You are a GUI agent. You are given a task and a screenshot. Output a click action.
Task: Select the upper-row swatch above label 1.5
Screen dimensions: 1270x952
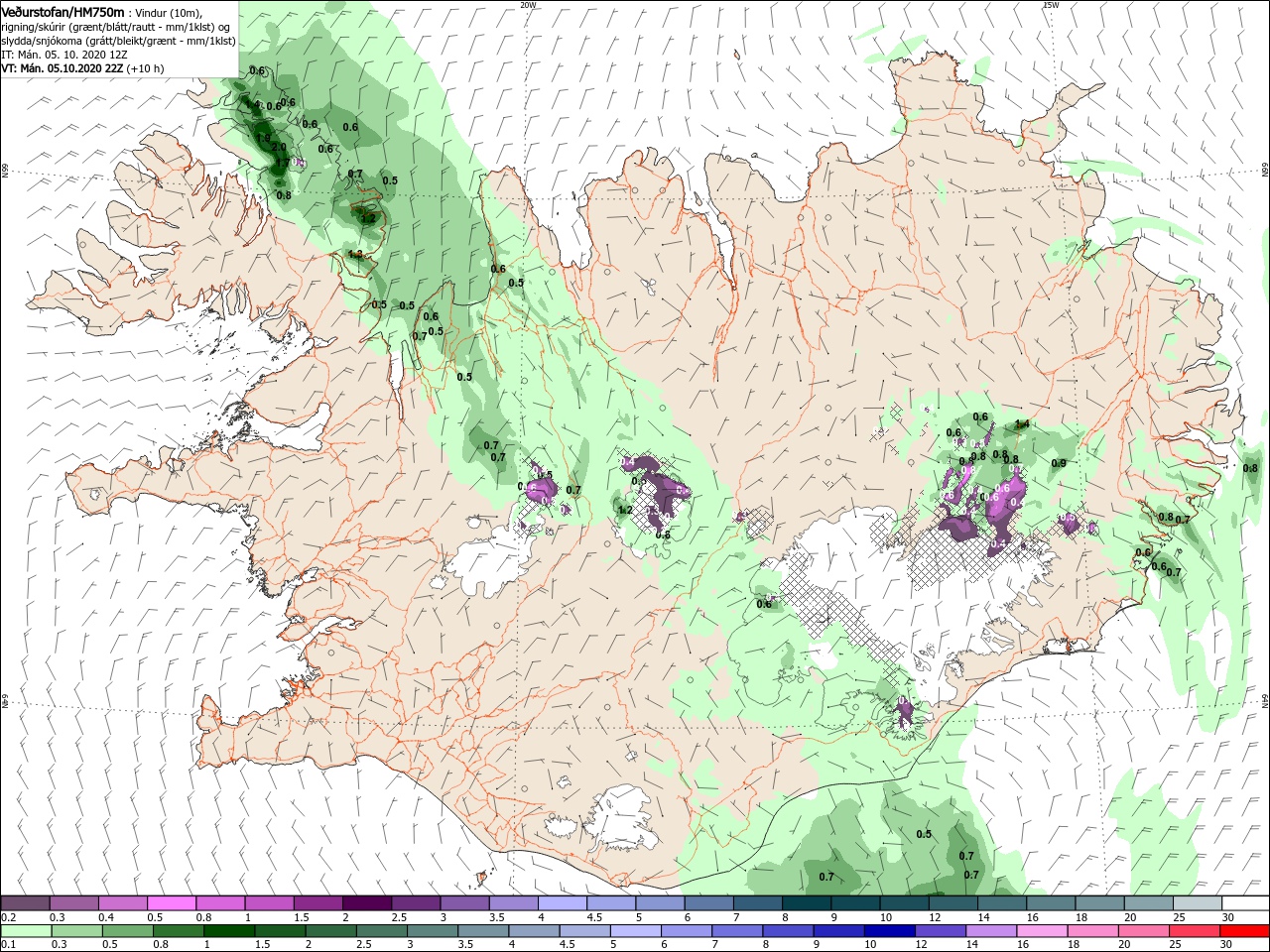pos(318,903)
